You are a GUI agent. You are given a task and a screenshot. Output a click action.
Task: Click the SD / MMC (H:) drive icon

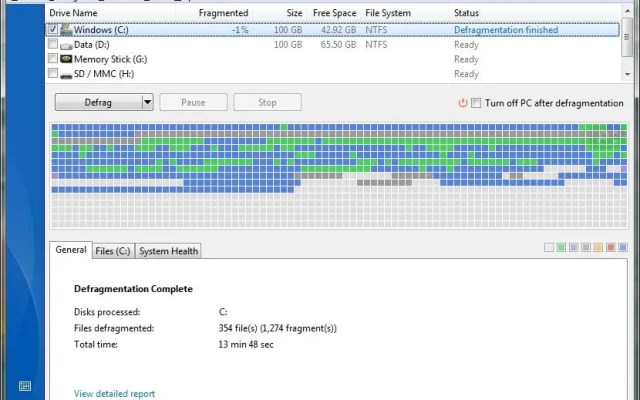pos(66,75)
